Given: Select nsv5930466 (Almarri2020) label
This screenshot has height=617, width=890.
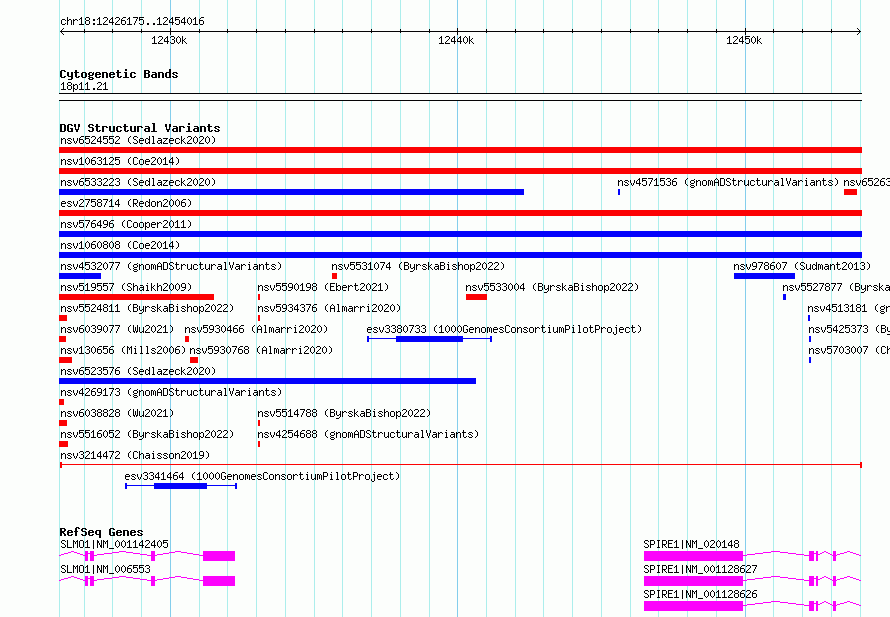Looking at the screenshot, I should click(256, 329).
